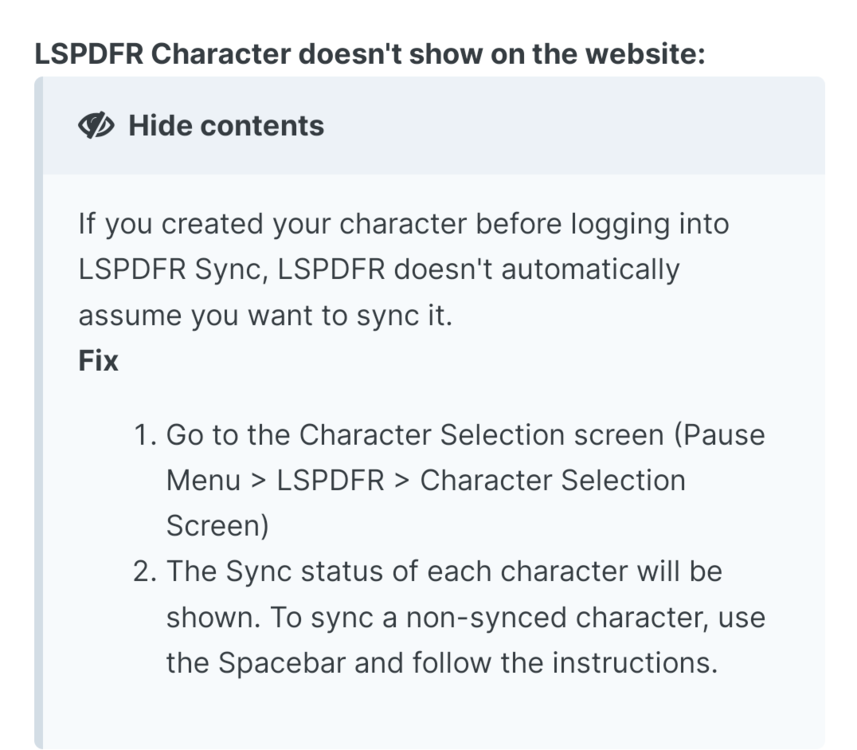Hide the spoiler contents panel

pos(224,126)
